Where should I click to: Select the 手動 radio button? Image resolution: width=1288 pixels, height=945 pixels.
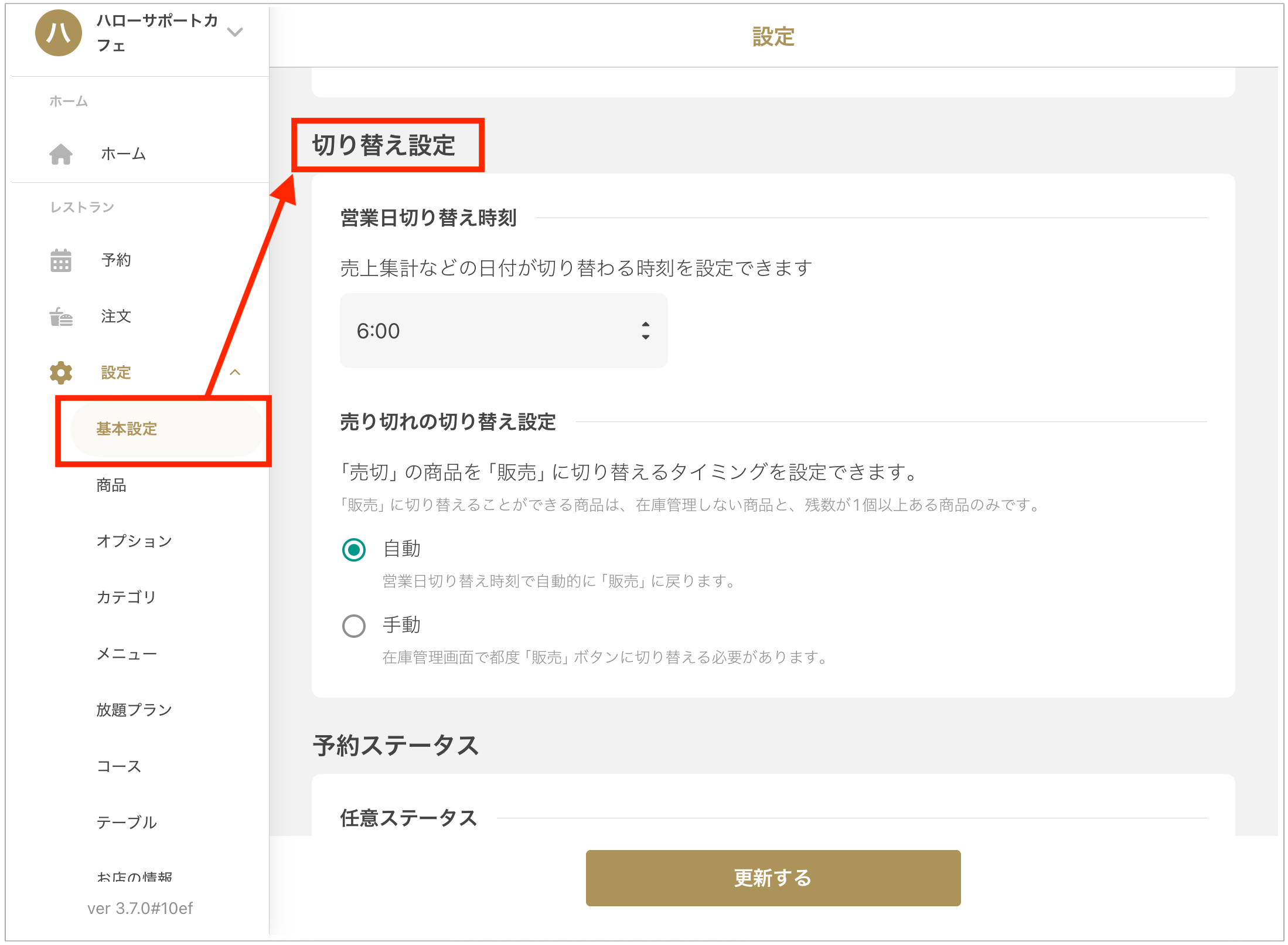tap(354, 626)
